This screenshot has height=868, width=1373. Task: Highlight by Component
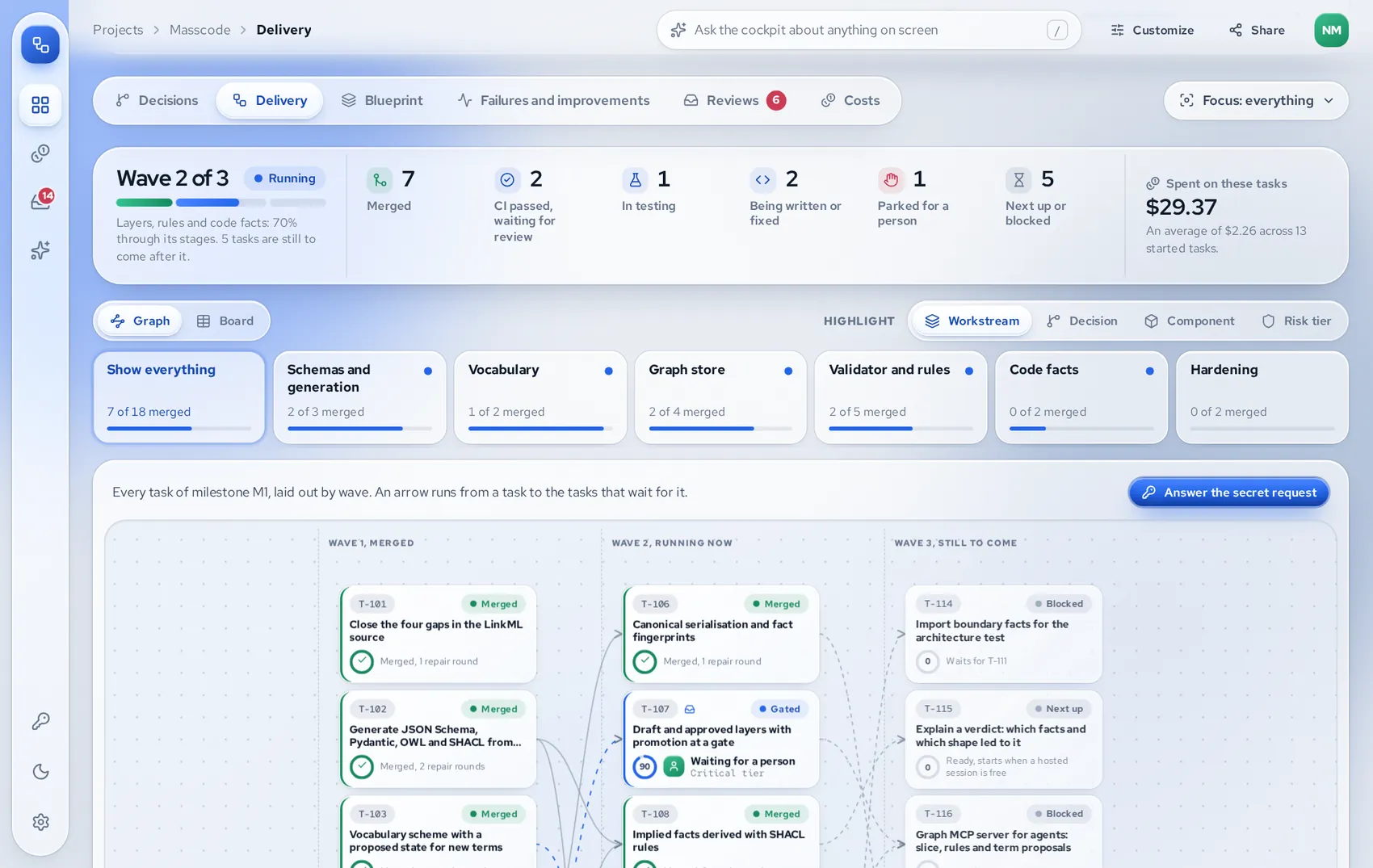(x=1190, y=321)
